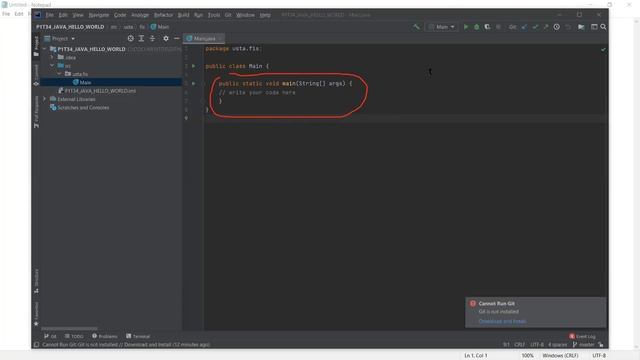Open the master git branch selector
Image resolution: width=640 pixels, height=360 pixels.
coord(583,344)
